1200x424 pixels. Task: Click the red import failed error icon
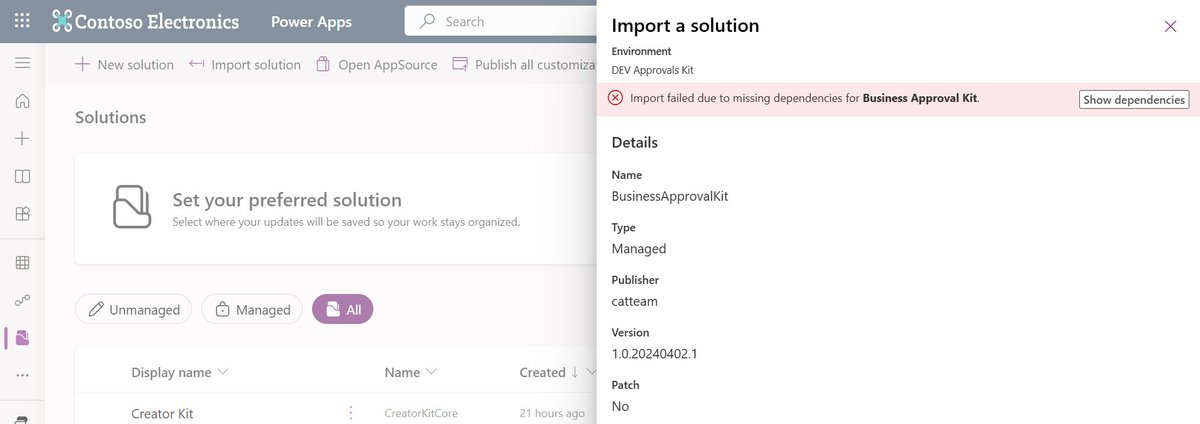[615, 98]
